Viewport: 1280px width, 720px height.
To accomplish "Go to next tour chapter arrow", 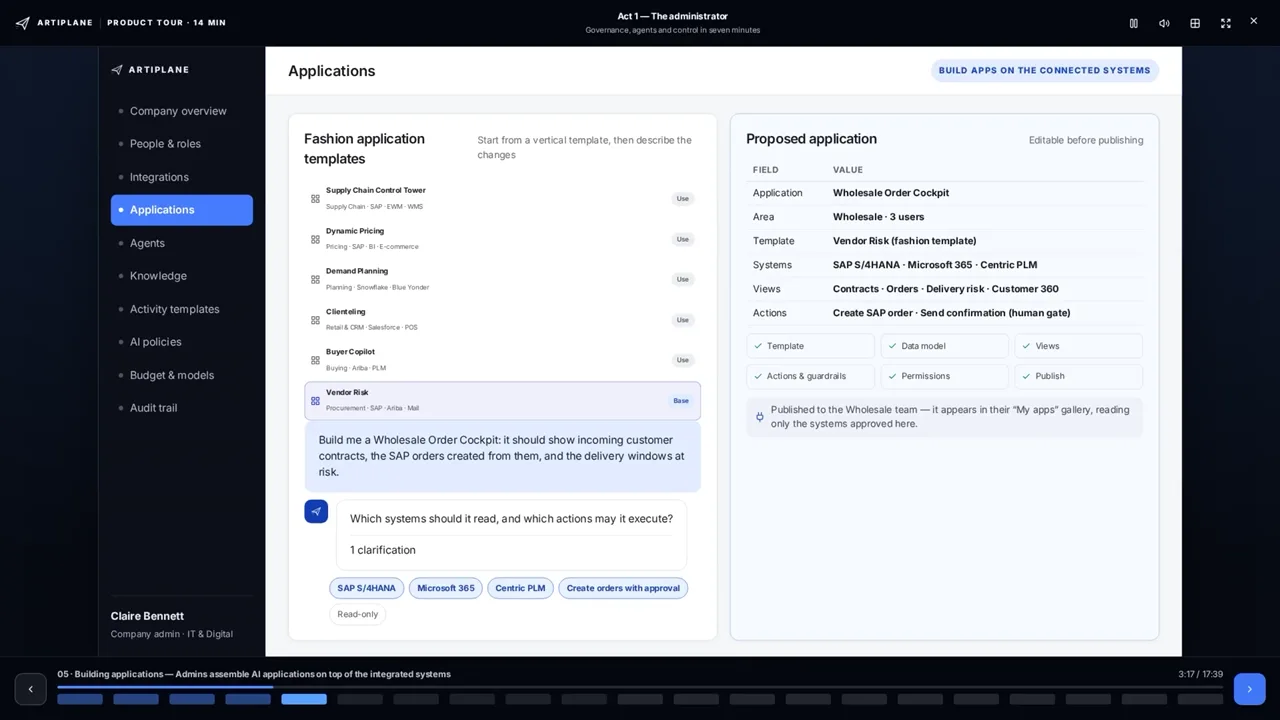I will tap(1249, 689).
